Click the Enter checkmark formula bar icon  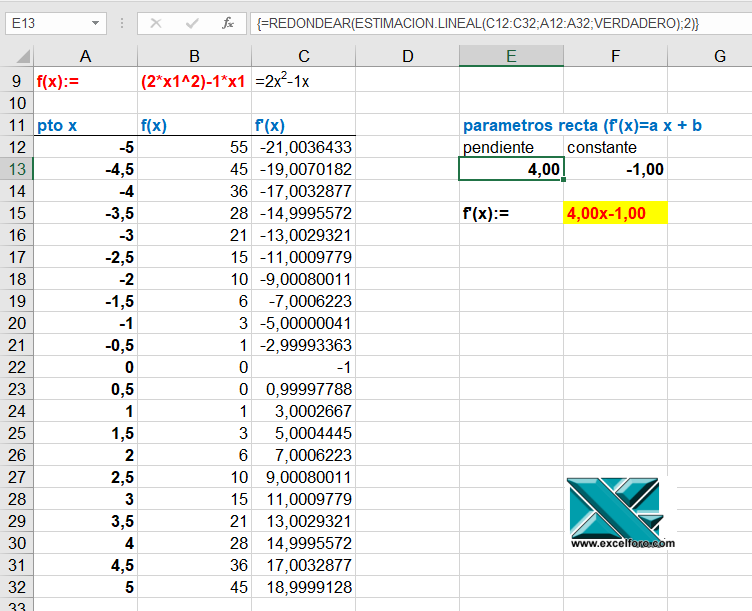[x=192, y=23]
